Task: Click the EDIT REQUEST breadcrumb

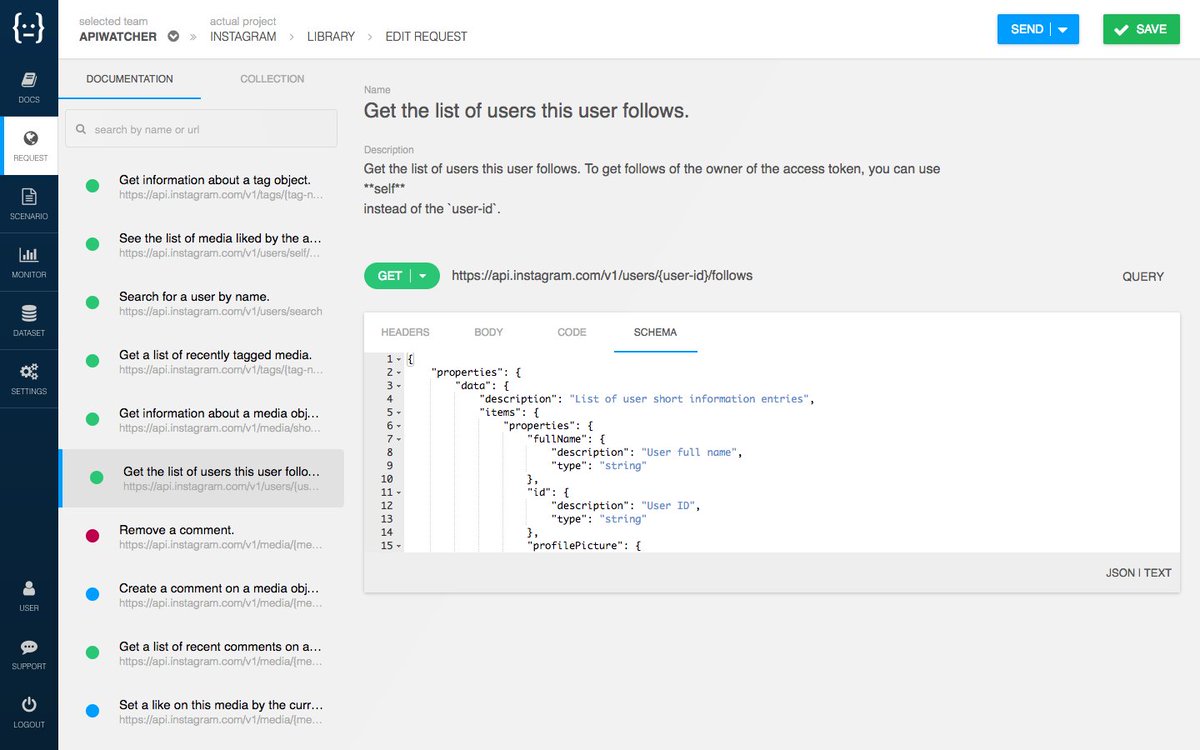Action: (x=426, y=36)
